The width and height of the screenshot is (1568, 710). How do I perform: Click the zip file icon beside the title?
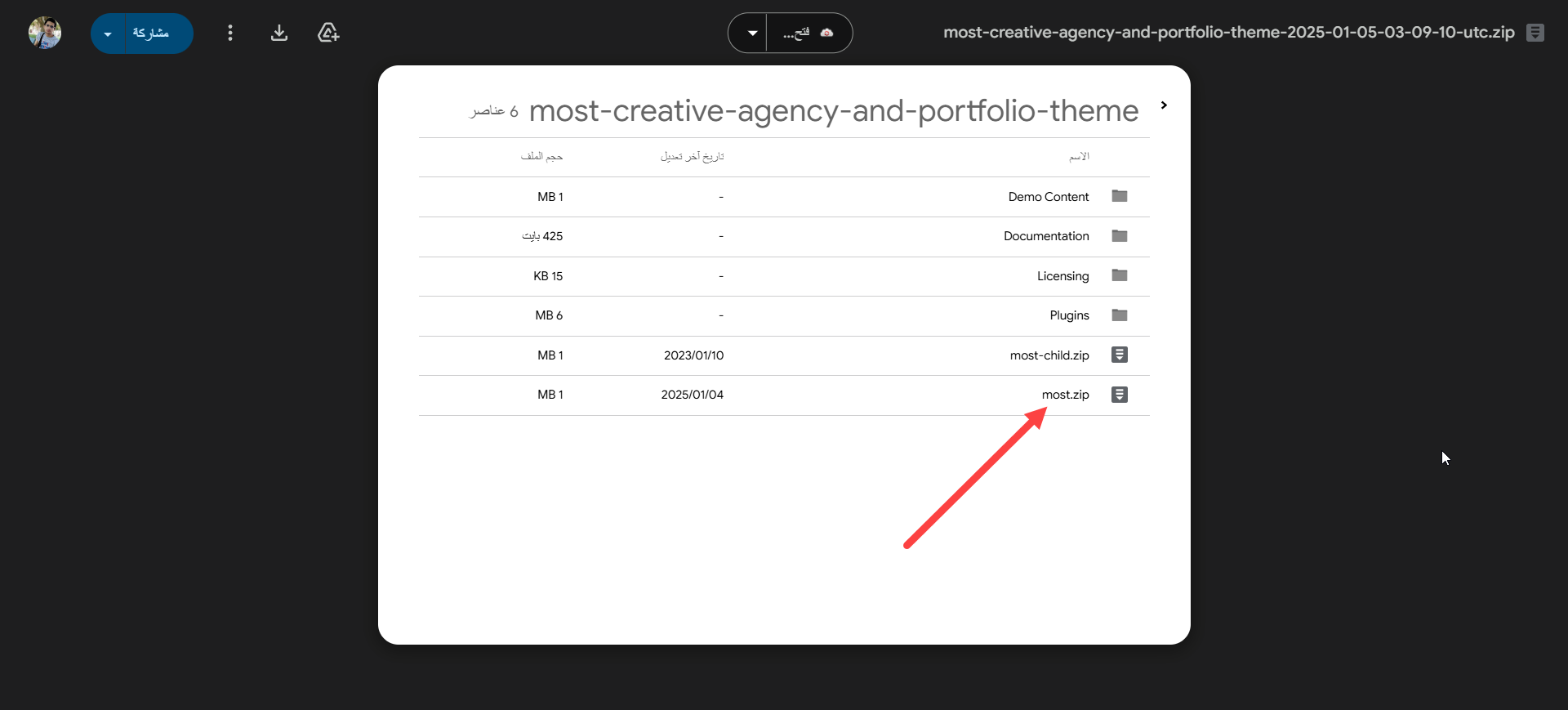pyautogui.click(x=1535, y=33)
